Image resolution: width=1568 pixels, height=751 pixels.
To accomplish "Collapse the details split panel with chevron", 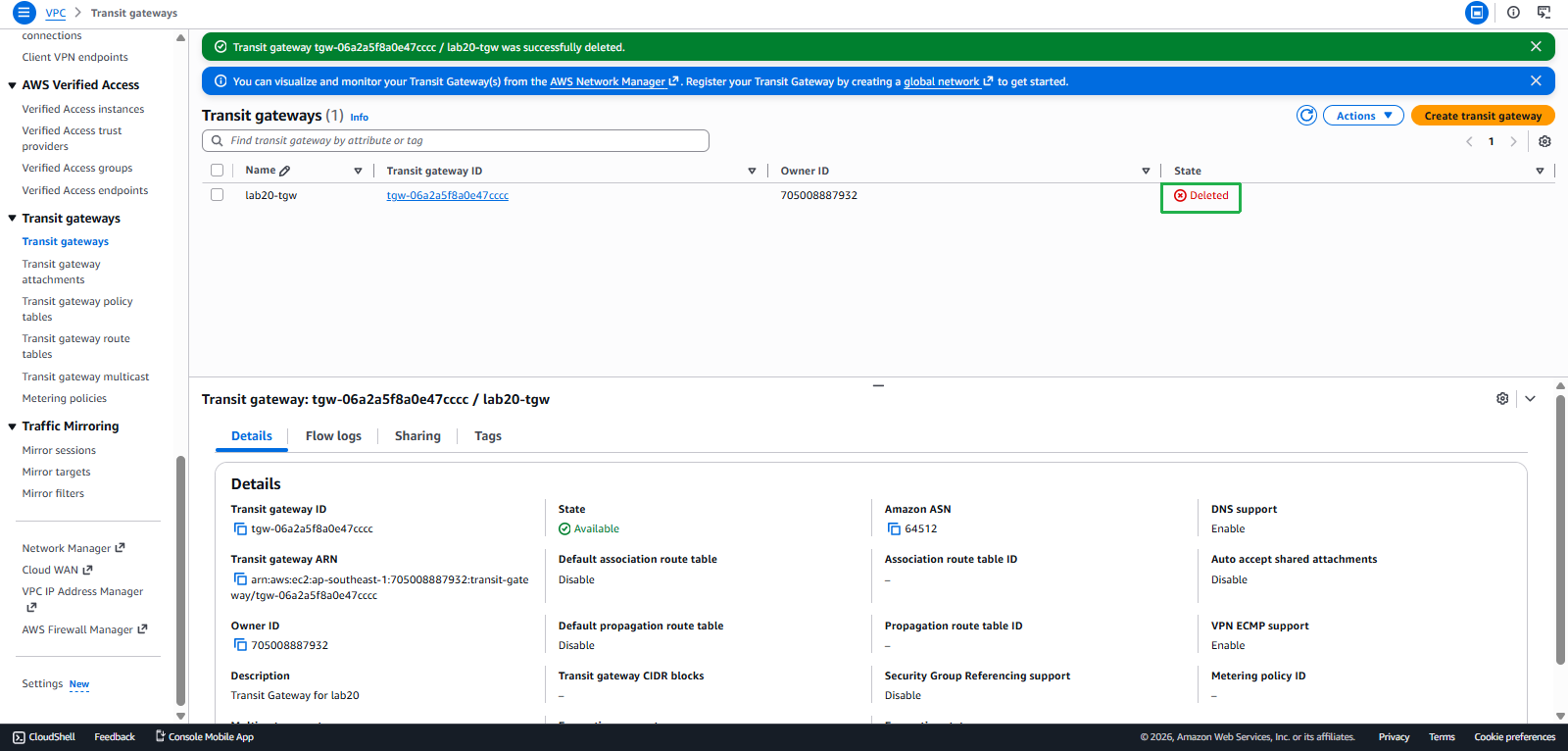I will (1530, 399).
